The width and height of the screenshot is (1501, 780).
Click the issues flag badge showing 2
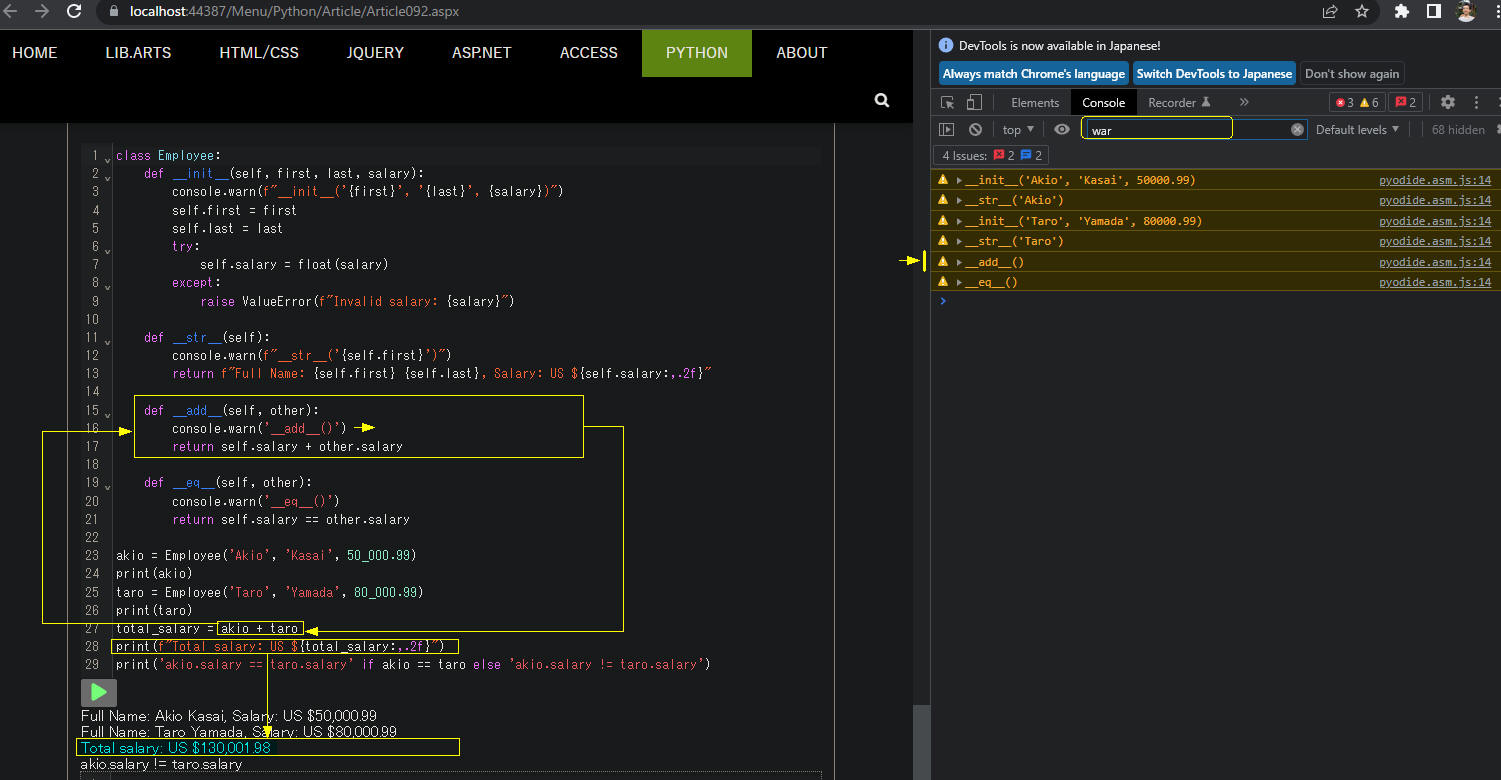[x=1406, y=102]
